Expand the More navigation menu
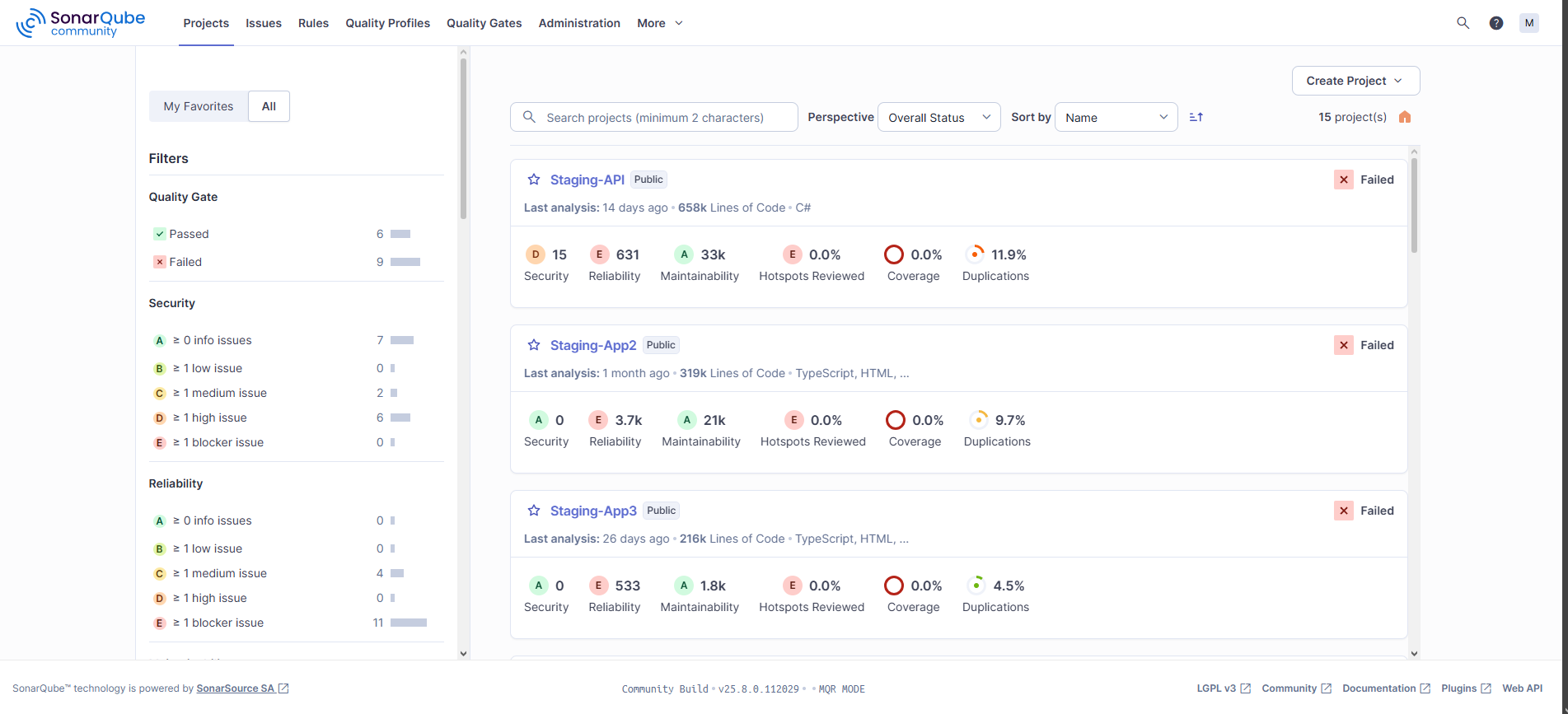Image resolution: width=1568 pixels, height=714 pixels. [x=660, y=23]
